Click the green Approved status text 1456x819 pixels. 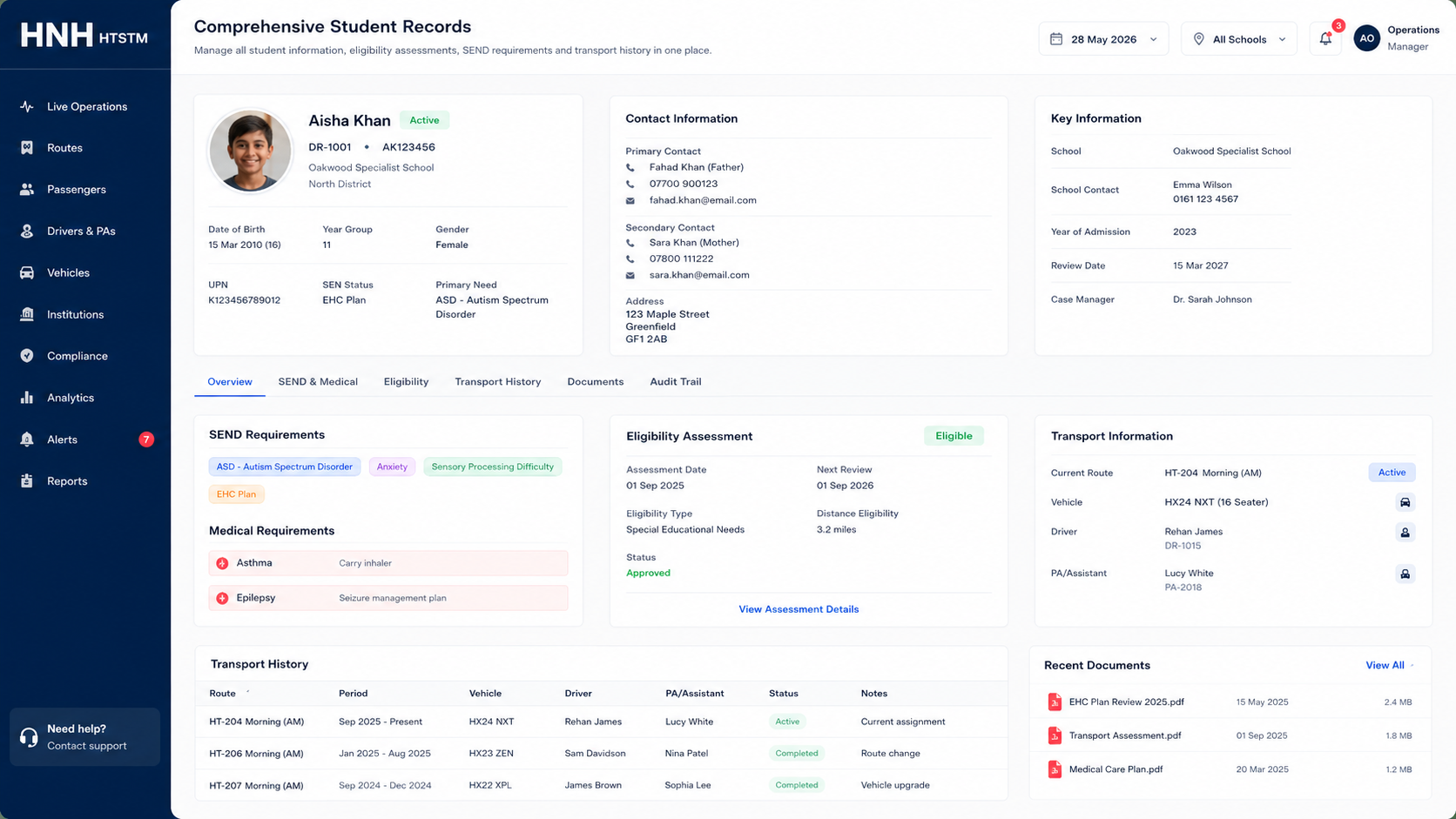click(648, 573)
